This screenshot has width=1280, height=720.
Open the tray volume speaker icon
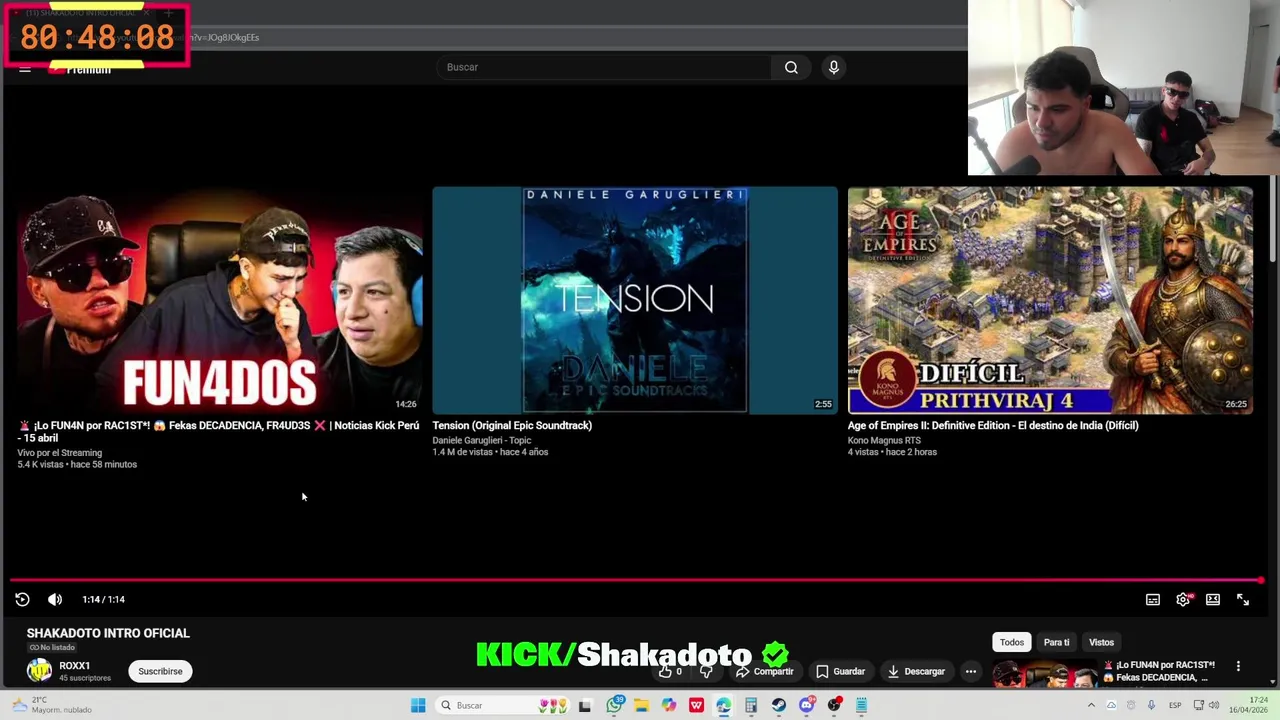point(1215,705)
